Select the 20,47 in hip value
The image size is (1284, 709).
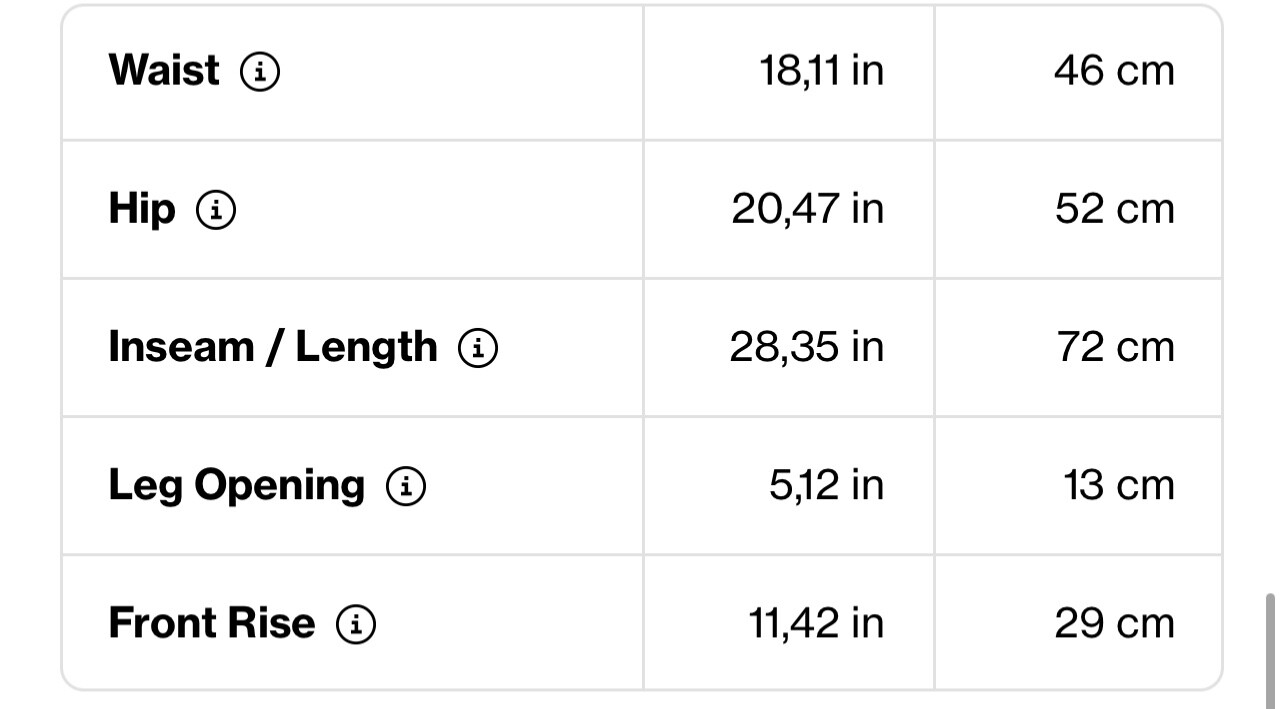[x=807, y=209]
